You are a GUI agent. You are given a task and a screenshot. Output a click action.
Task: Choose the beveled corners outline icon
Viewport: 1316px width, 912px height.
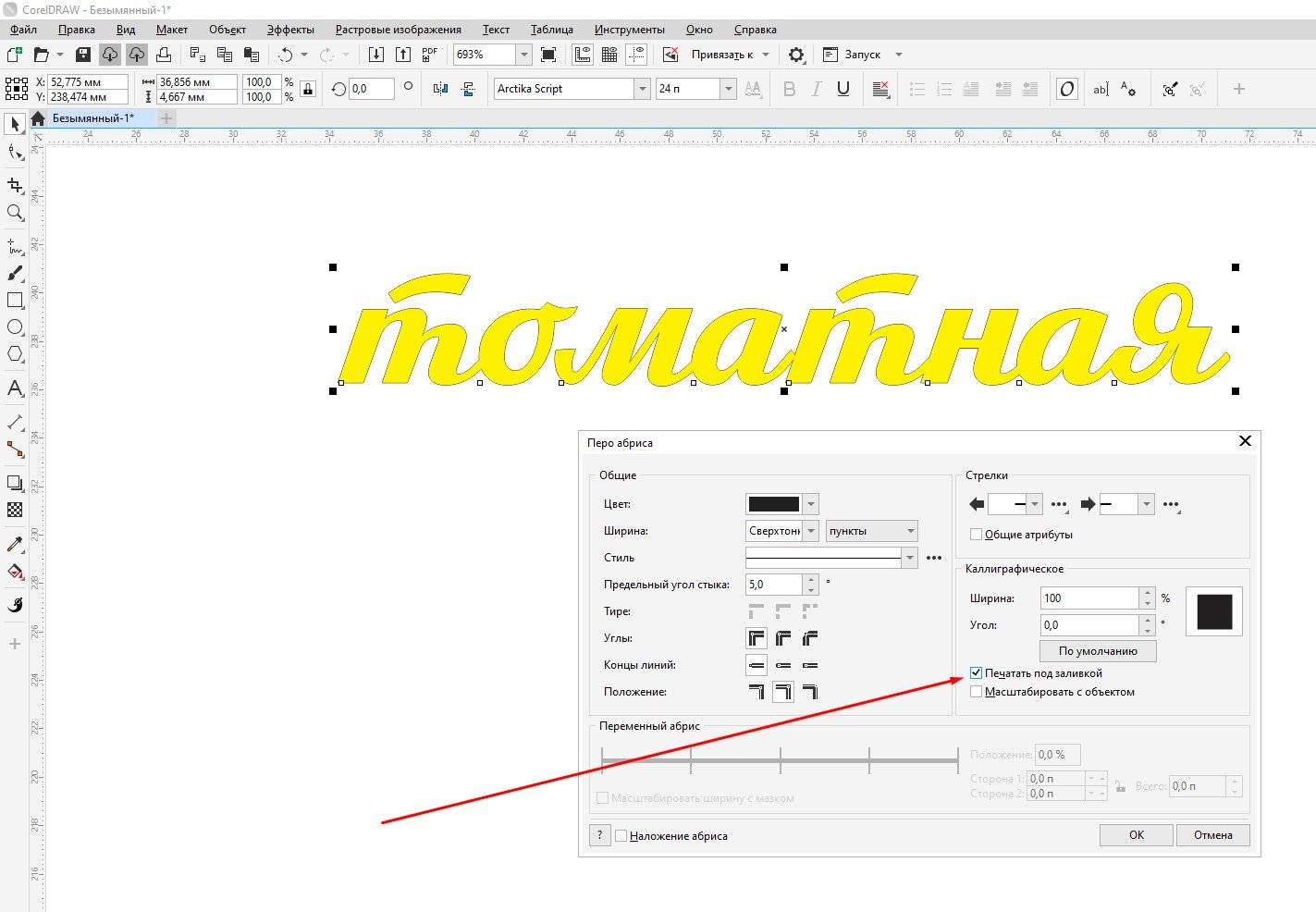tap(810, 638)
